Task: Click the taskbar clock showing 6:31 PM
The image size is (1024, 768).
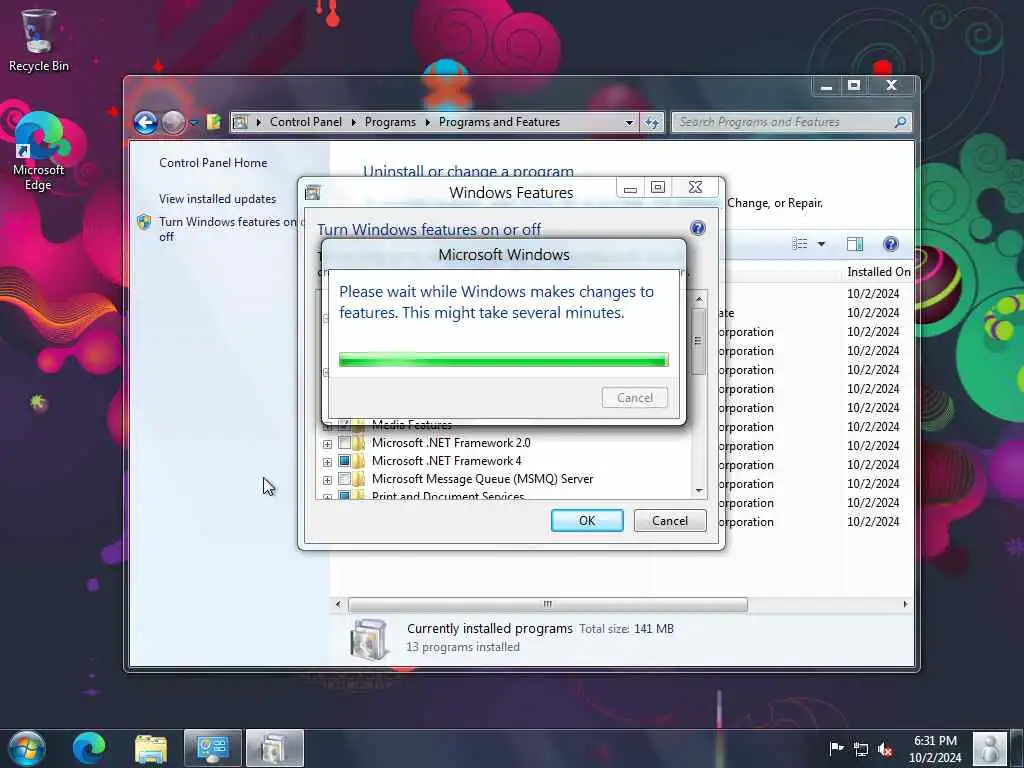Action: [x=935, y=749]
